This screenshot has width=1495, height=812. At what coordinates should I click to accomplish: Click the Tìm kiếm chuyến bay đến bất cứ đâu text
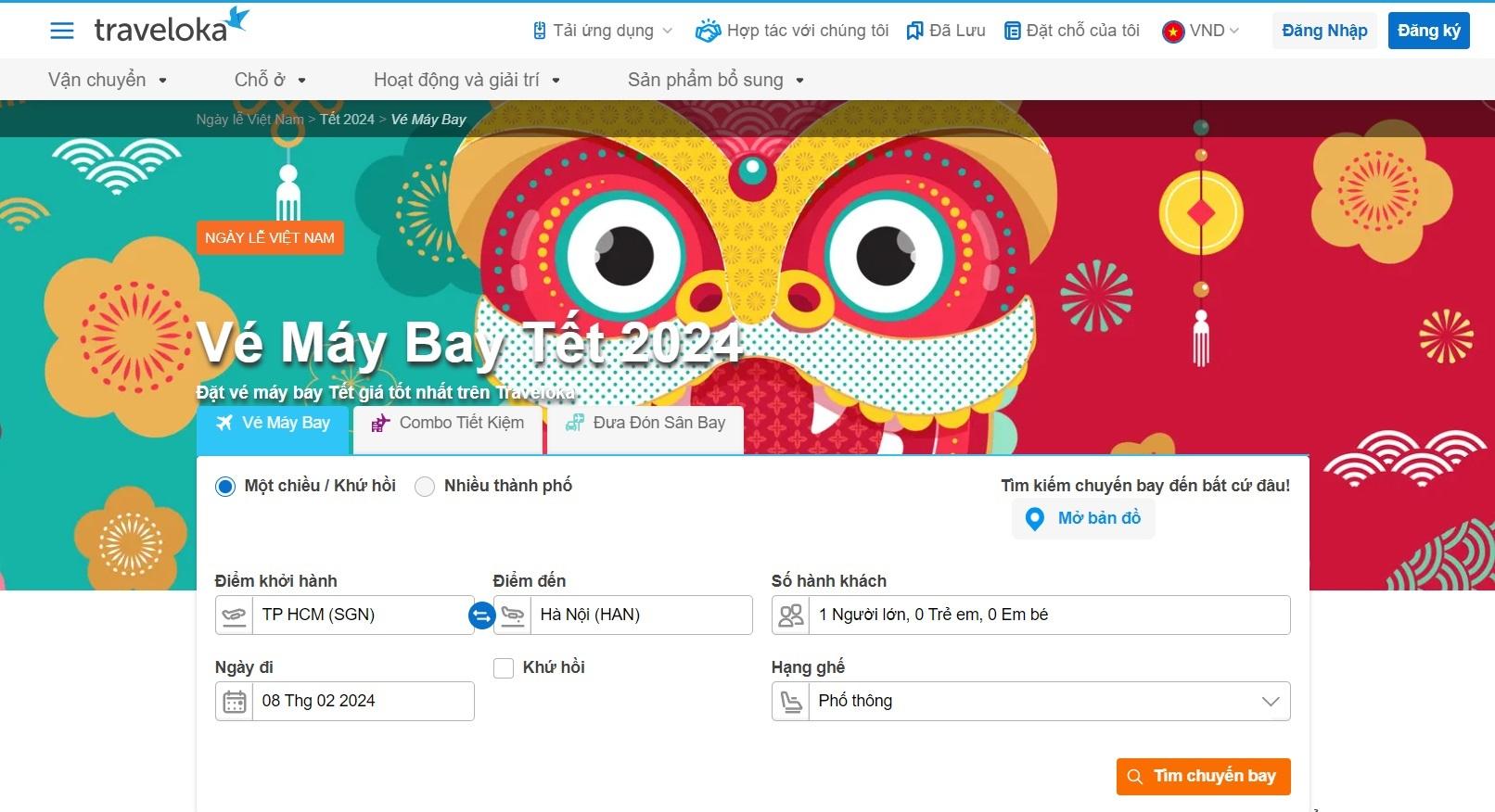click(1145, 486)
